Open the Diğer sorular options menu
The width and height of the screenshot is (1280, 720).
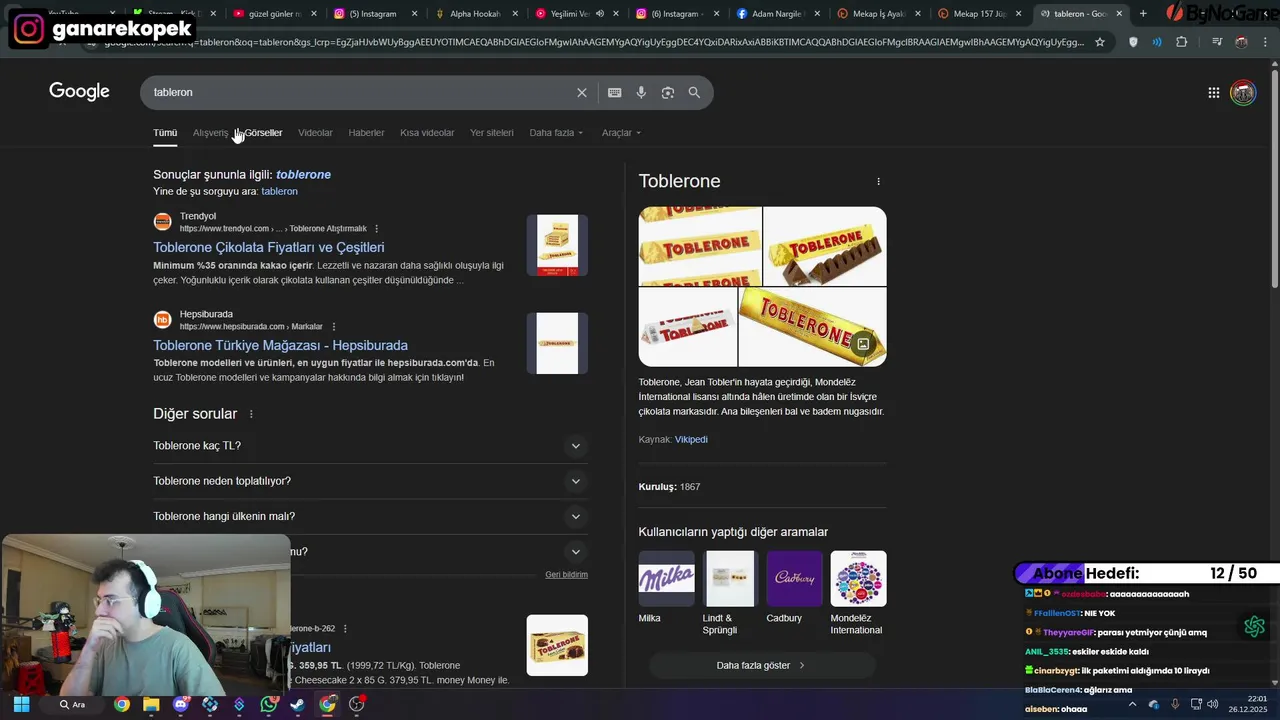coord(251,414)
